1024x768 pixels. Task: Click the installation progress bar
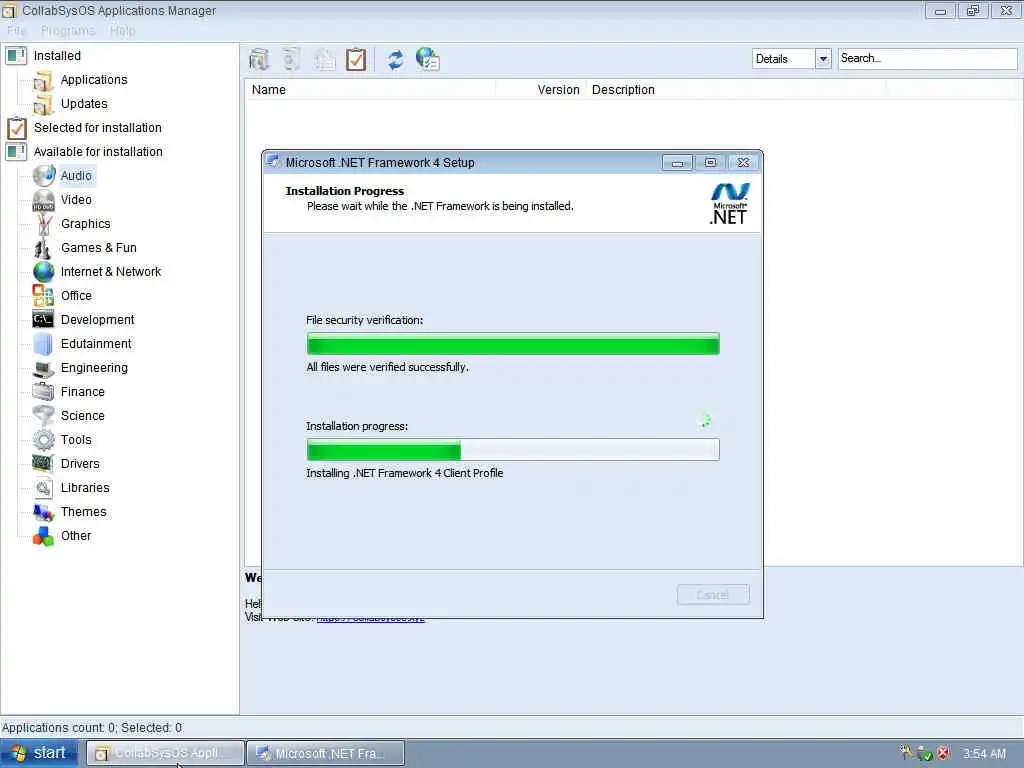(513, 449)
